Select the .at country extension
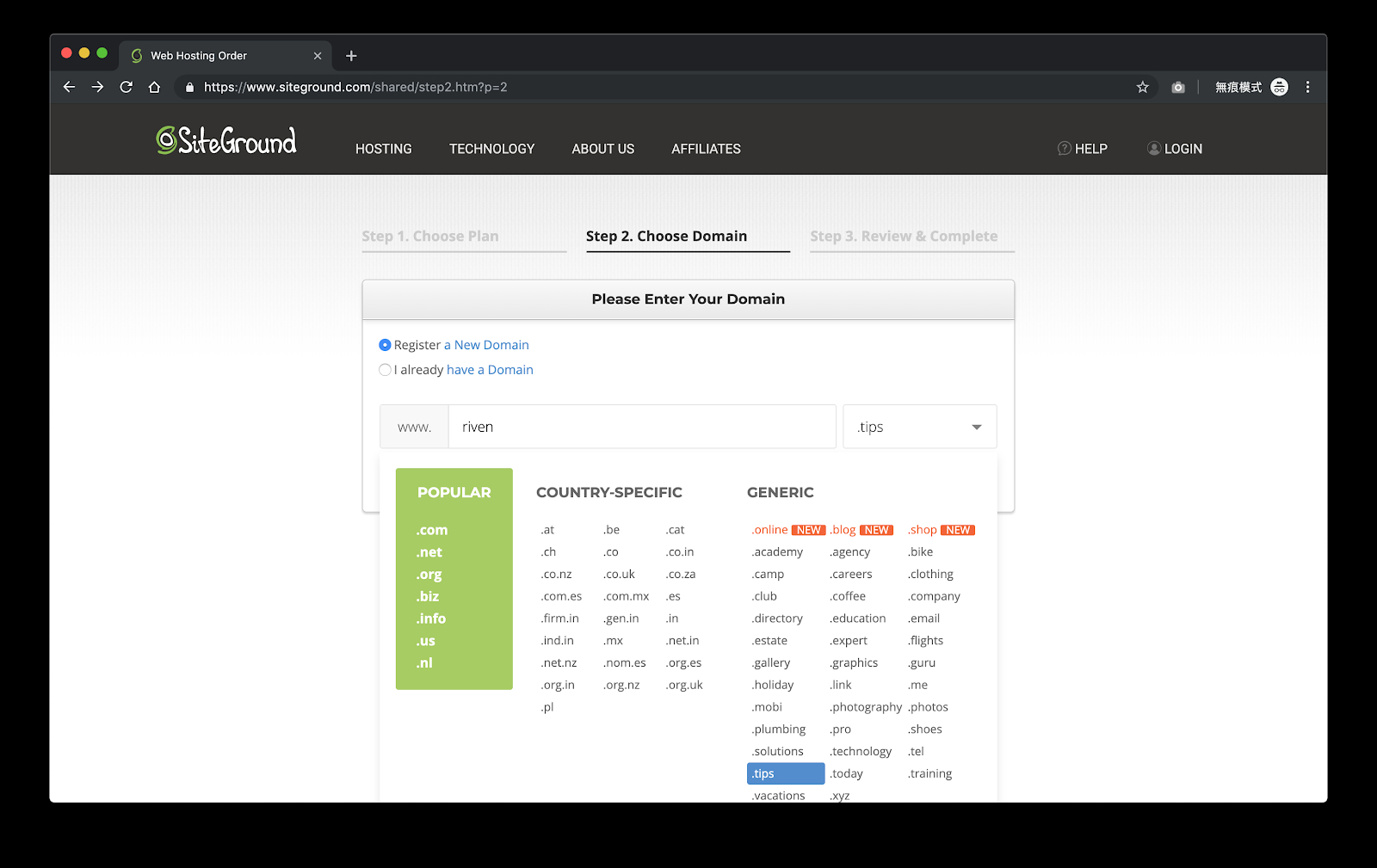 tap(547, 530)
